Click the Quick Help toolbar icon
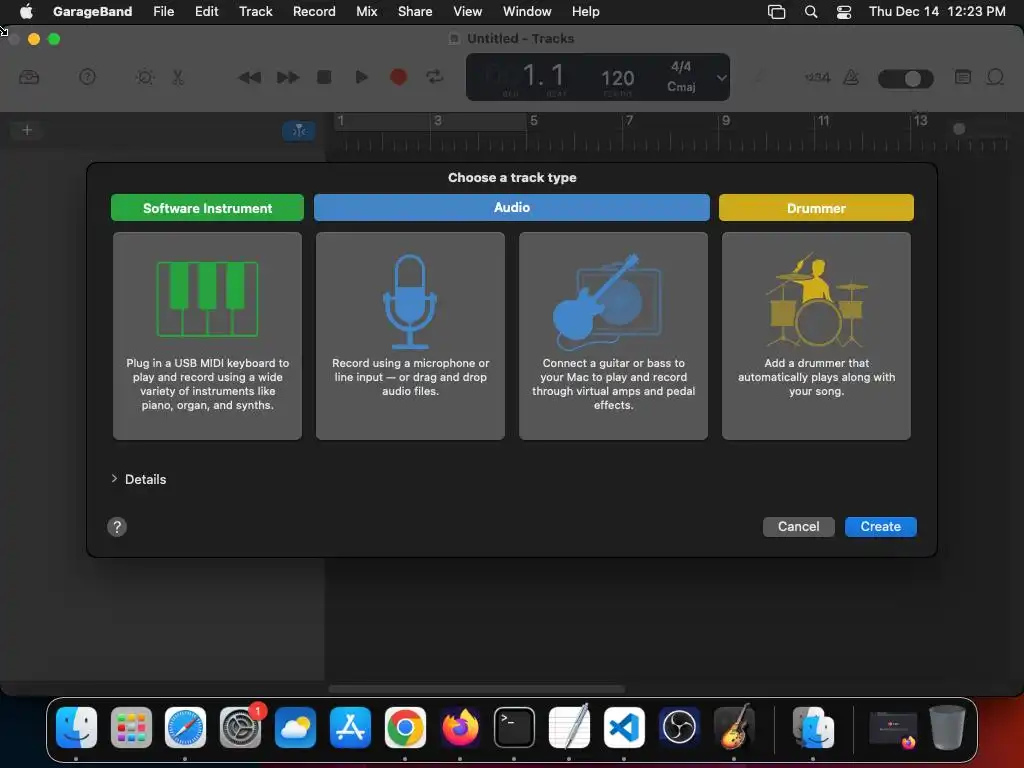 88,78
